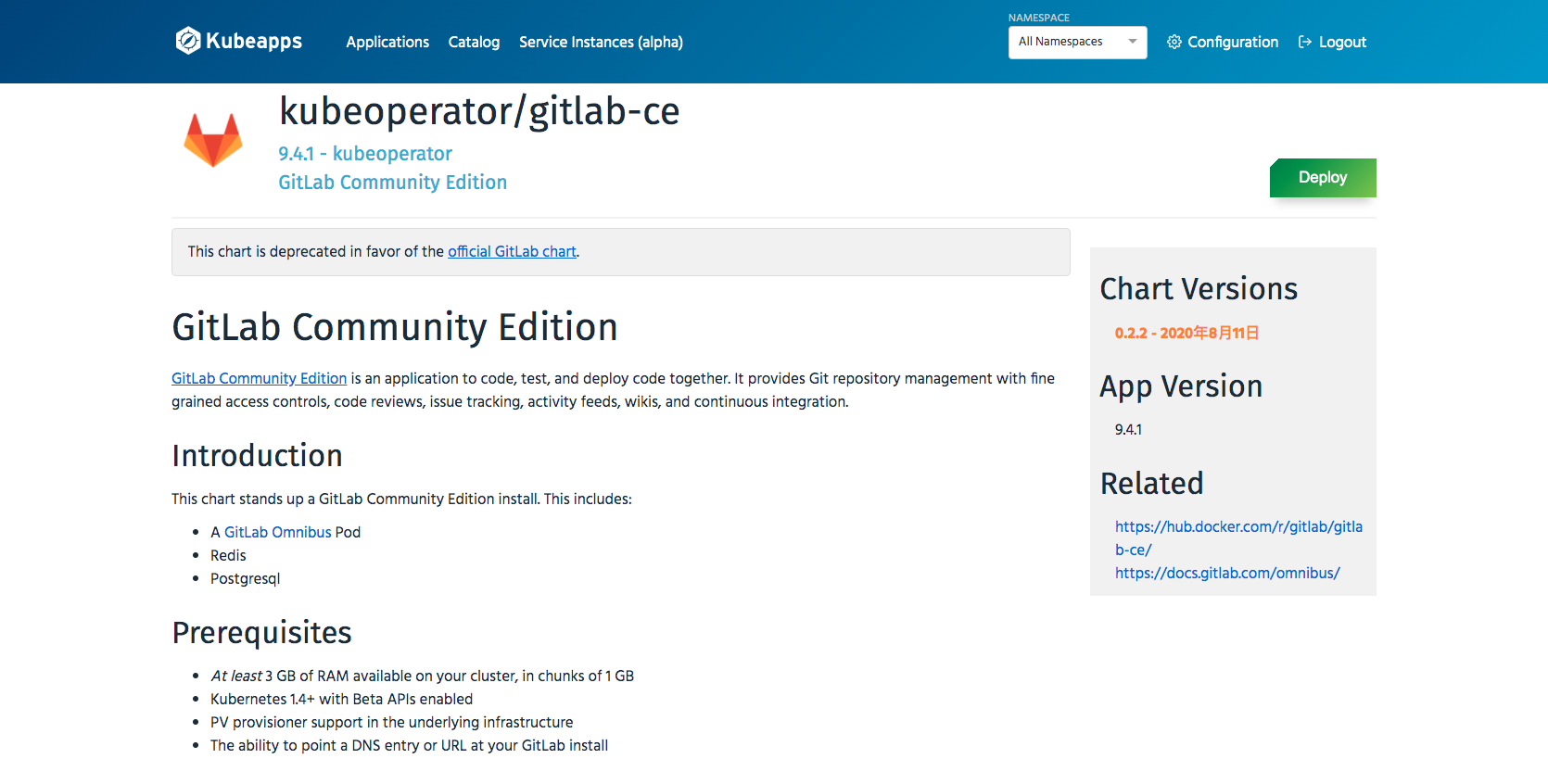Click the Kubeapps brand name

click(254, 41)
